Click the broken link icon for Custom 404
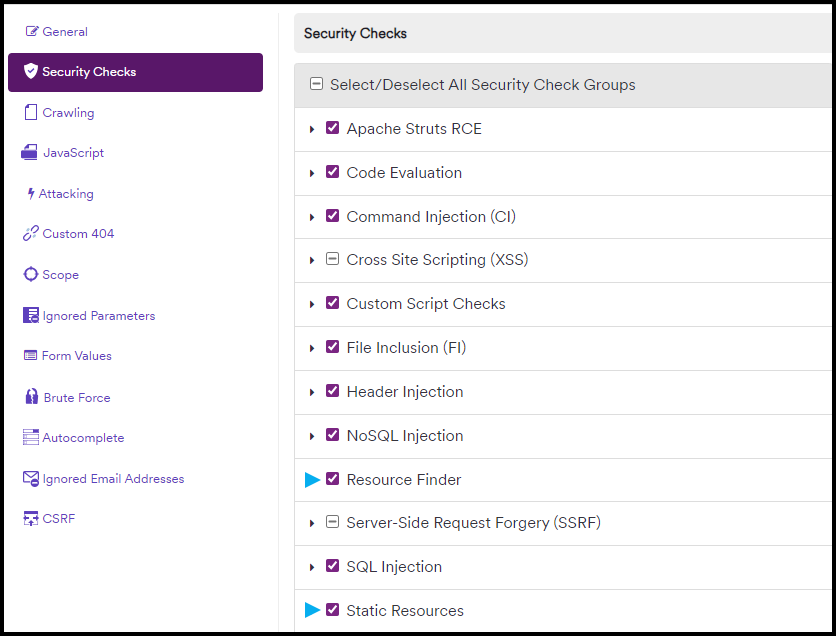 click(x=31, y=233)
